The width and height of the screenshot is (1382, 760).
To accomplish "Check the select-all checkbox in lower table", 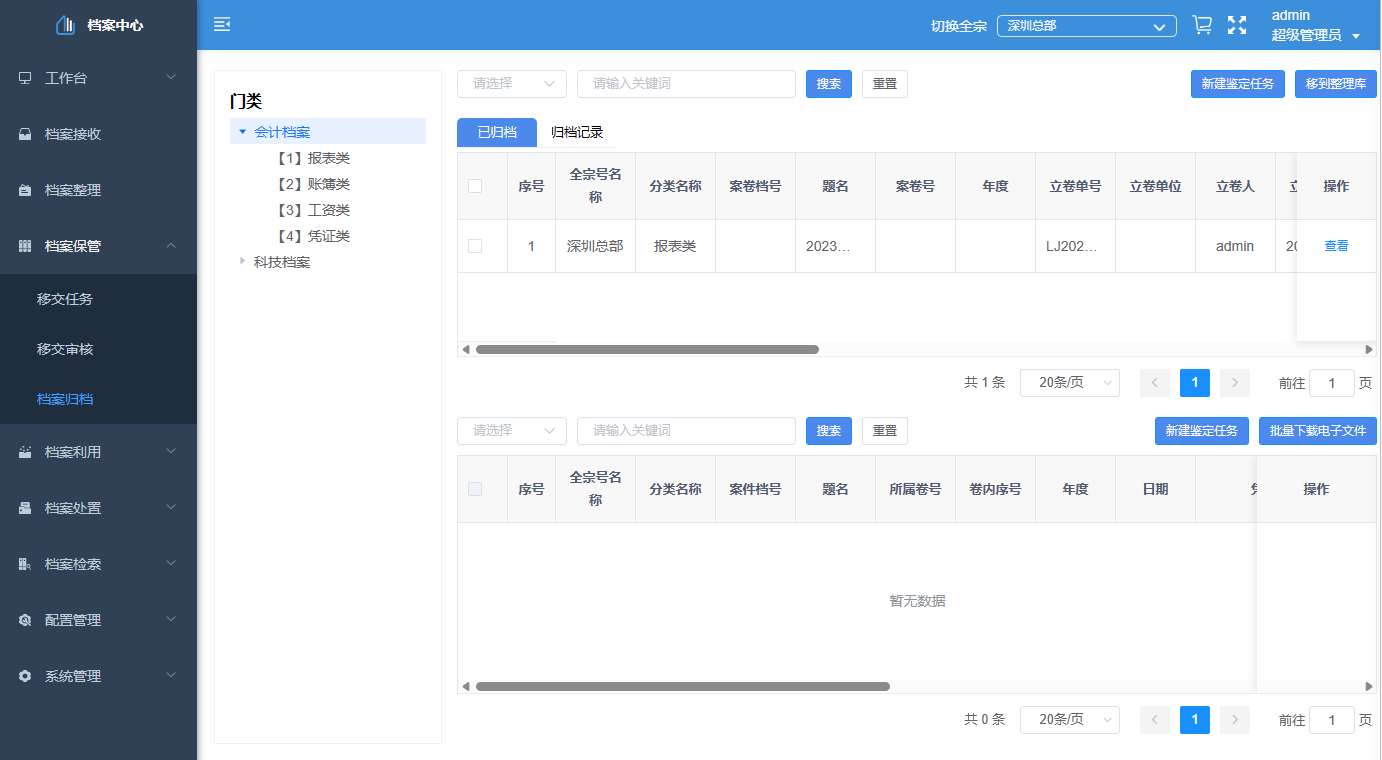I will pyautogui.click(x=475, y=489).
